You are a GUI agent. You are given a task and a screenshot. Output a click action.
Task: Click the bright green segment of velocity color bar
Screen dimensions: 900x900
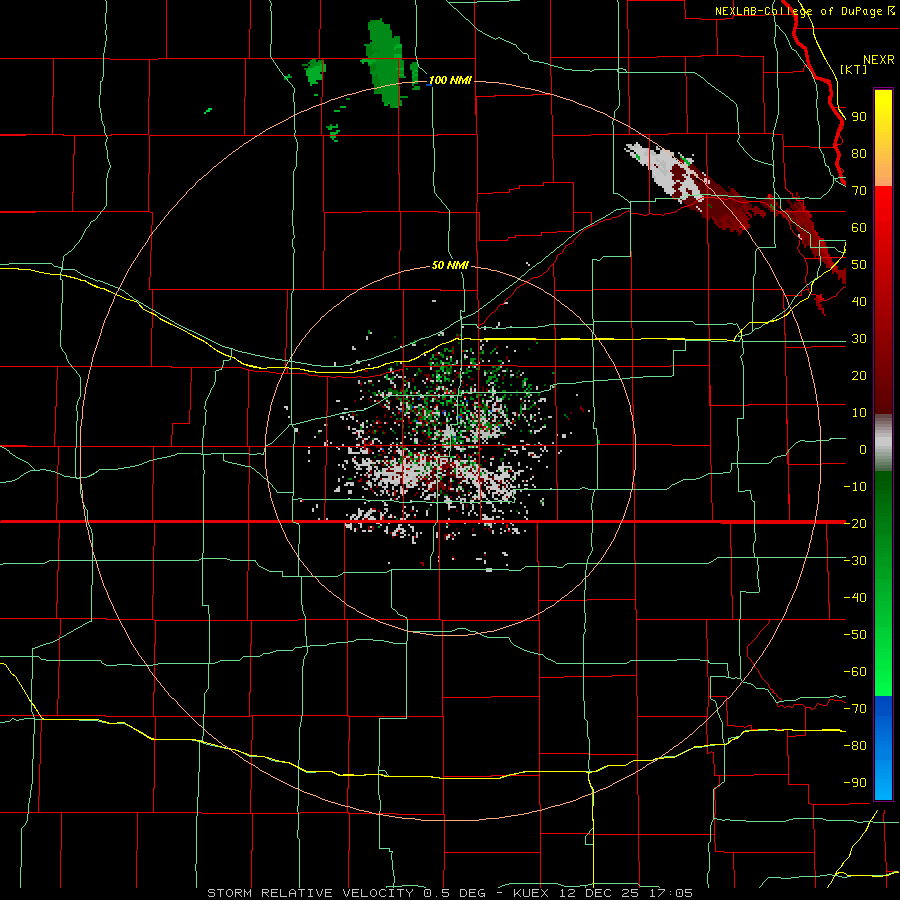coord(883,660)
